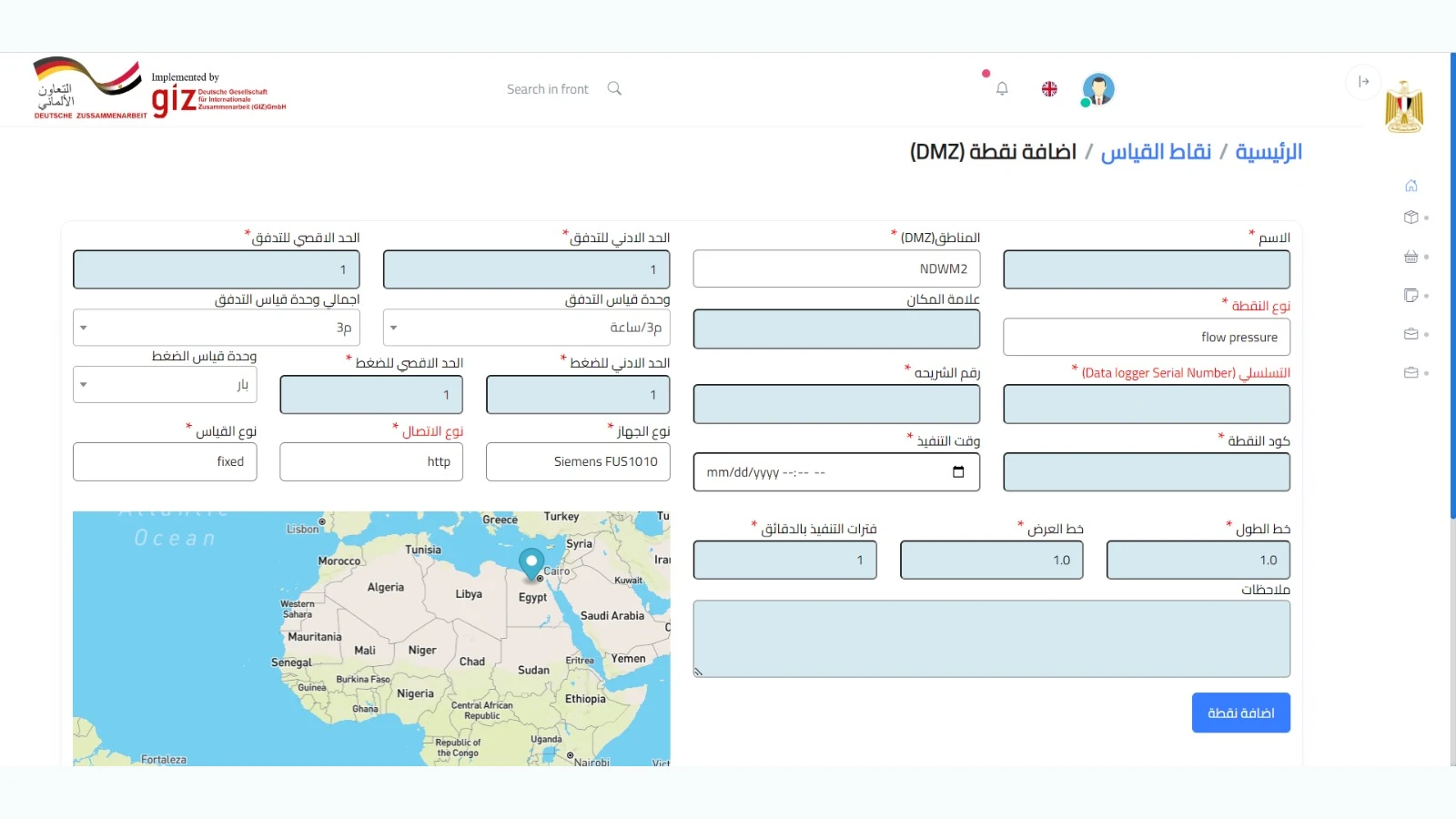Viewport: 1456px width, 819px height.
Task: Open the point type selector showing flow pressure
Action: 1147,338
